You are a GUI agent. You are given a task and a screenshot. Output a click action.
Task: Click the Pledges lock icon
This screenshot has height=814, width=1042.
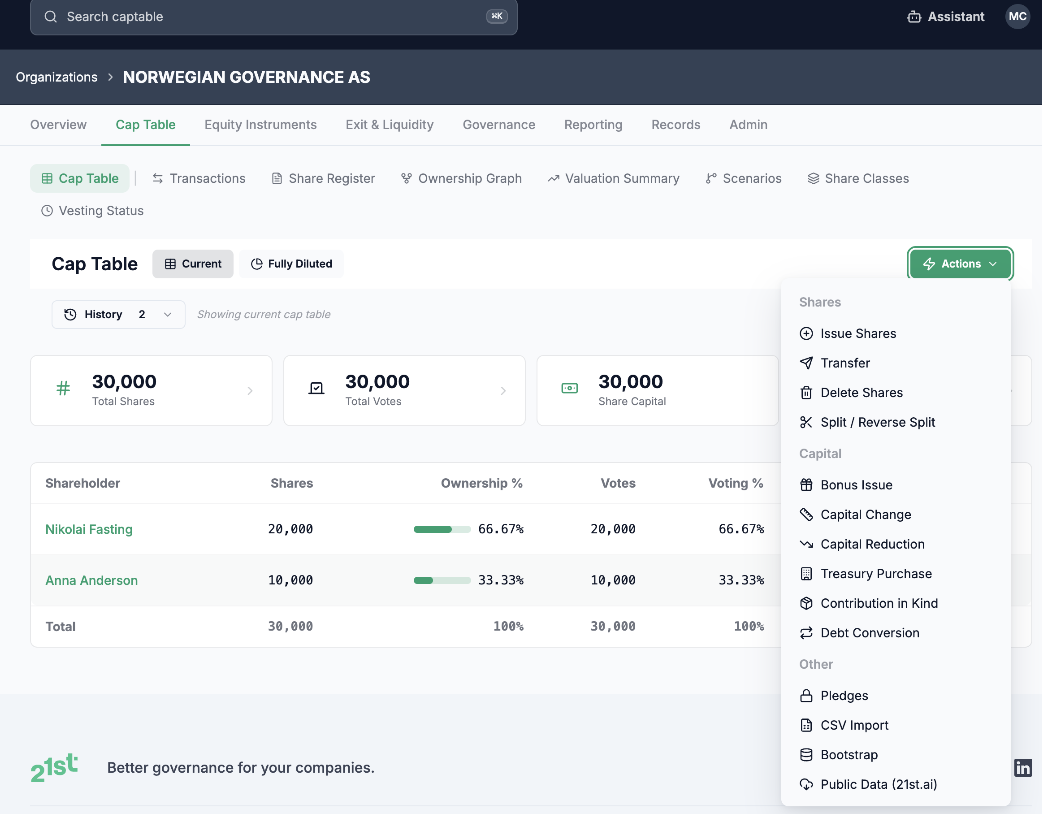pyautogui.click(x=806, y=696)
